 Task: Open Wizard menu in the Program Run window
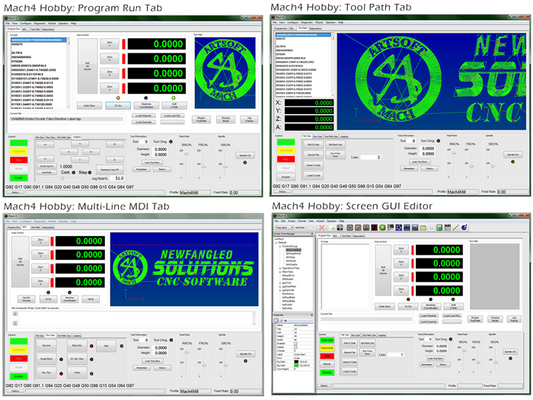(52, 23)
